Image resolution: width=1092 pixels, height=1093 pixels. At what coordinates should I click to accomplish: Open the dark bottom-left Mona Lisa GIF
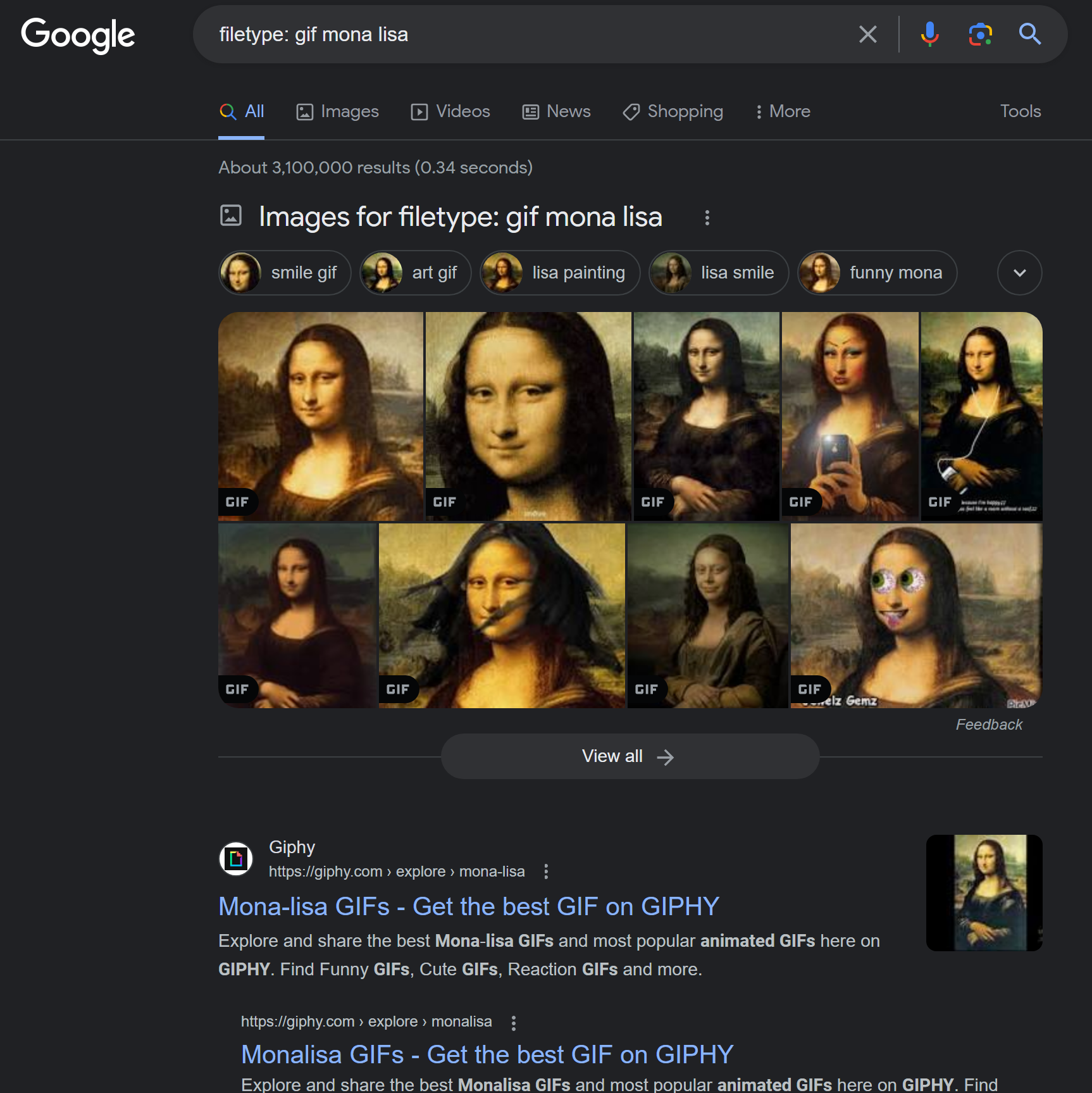(x=297, y=616)
